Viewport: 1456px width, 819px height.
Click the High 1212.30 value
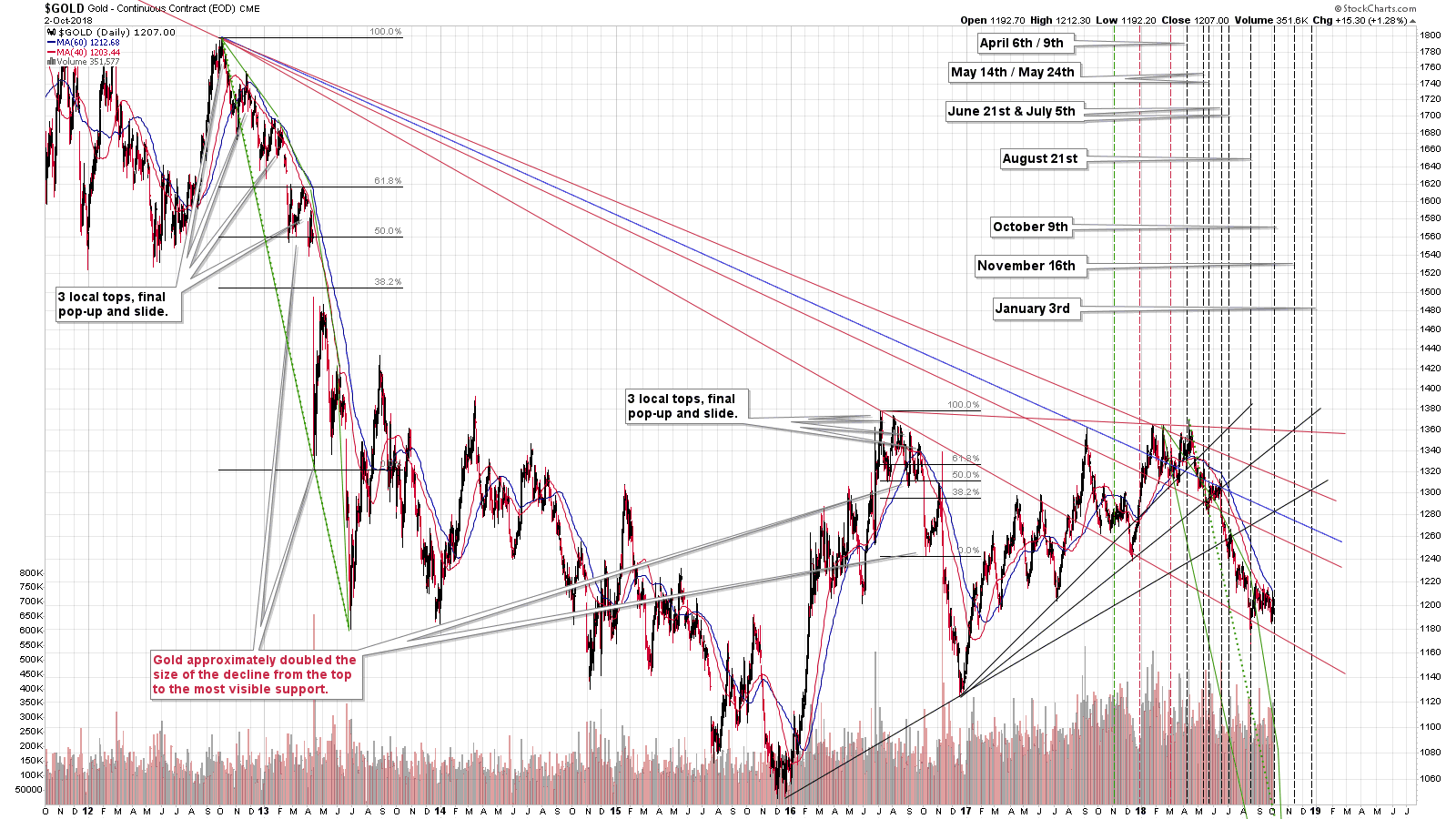(1060, 20)
